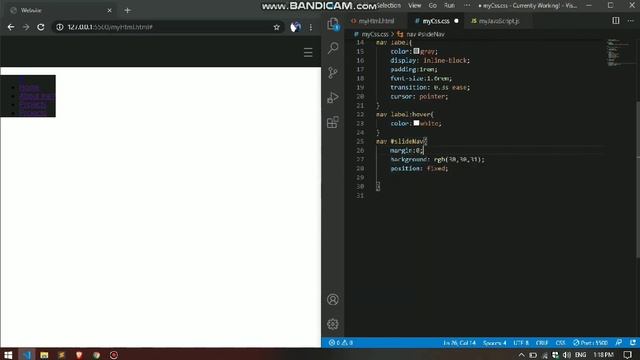Open Windows Action Center notifications
Image resolution: width=640 pixels, height=360 pixels.
tap(628, 355)
